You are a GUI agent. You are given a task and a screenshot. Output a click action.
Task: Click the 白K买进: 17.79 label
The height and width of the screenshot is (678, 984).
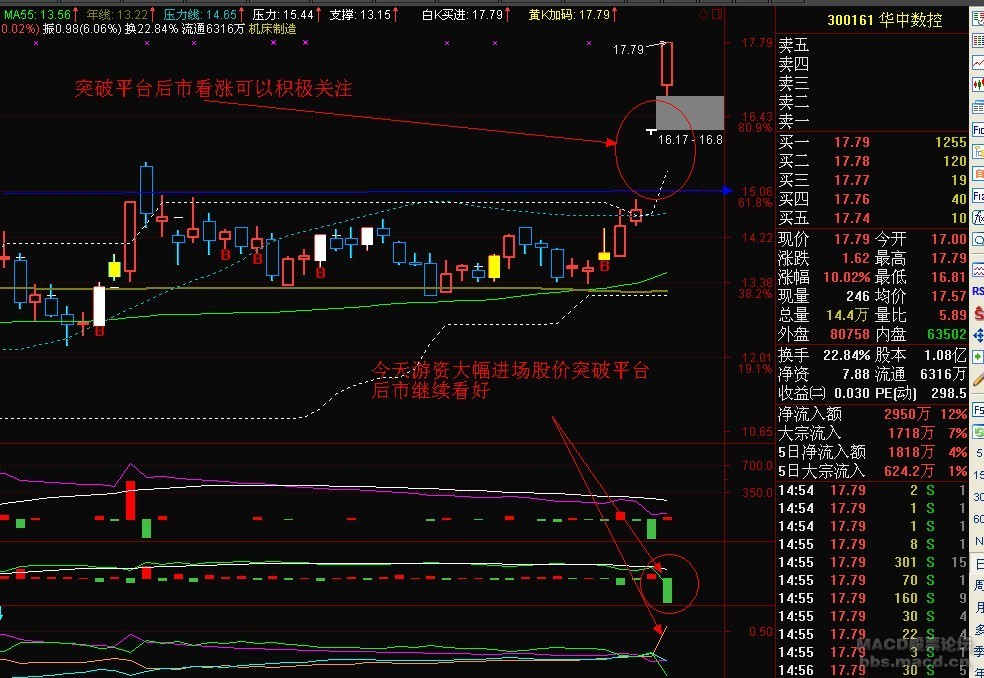coord(465,14)
